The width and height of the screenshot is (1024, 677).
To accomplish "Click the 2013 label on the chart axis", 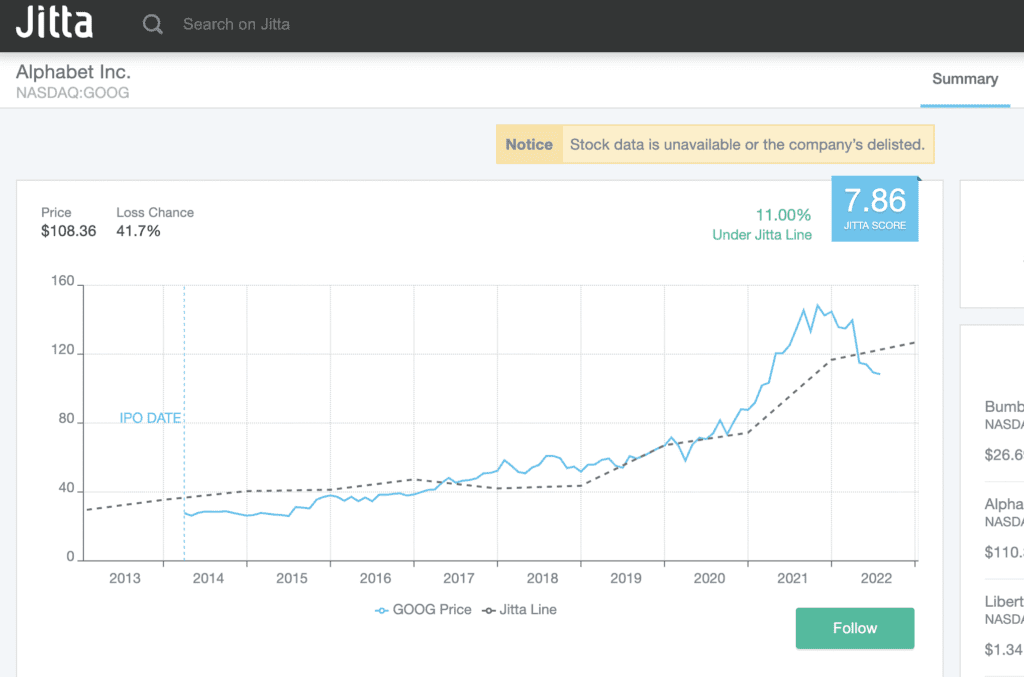I will 125,578.
